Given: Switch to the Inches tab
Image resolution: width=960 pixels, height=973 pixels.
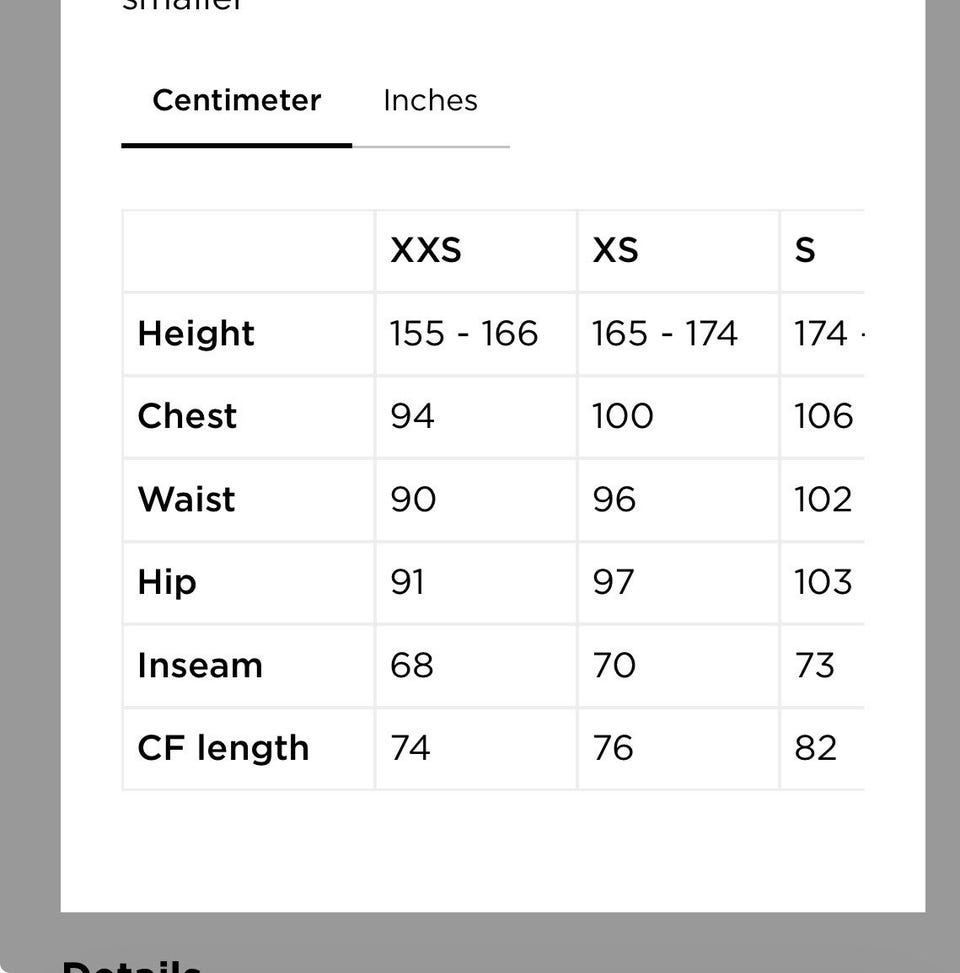Looking at the screenshot, I should (x=431, y=101).
